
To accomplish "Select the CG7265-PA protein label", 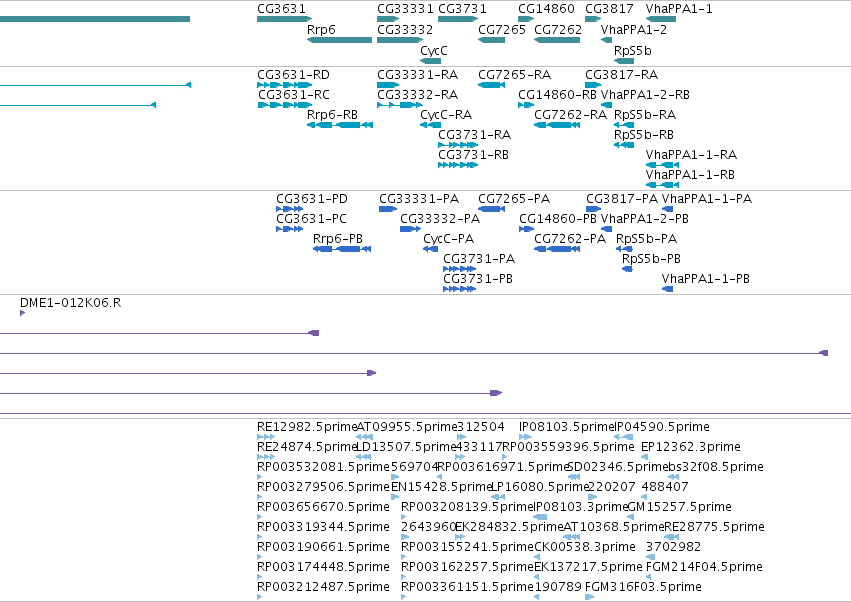I will click(x=514, y=199).
